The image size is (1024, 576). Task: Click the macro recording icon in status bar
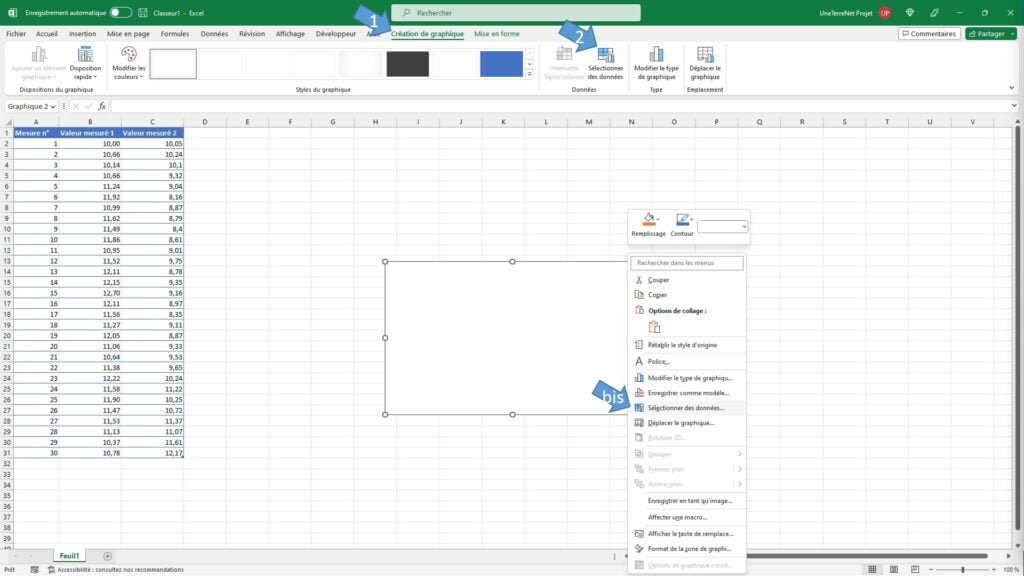35,569
